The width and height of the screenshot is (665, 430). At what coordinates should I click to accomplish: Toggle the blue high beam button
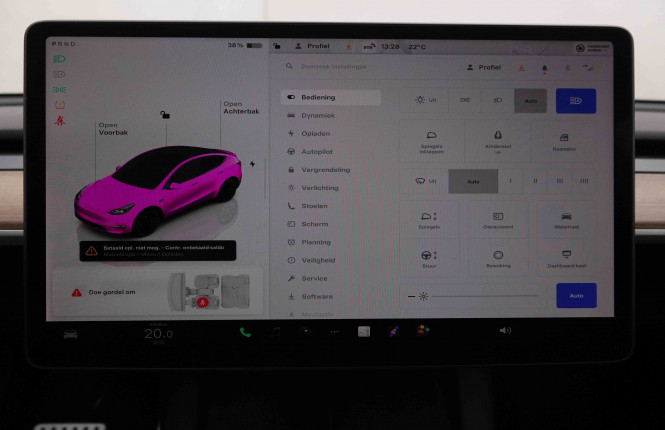pos(576,100)
